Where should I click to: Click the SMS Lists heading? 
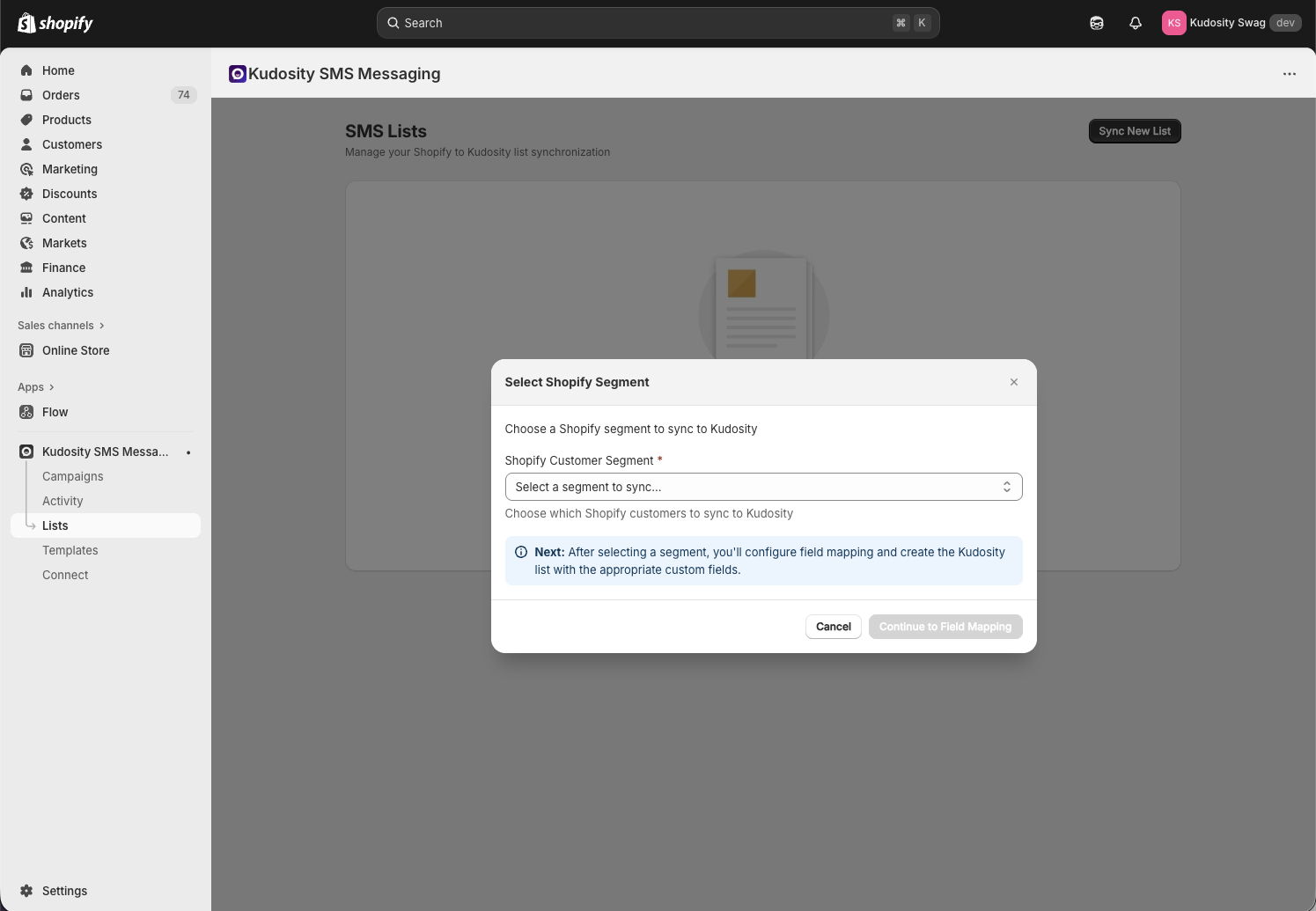(x=386, y=131)
